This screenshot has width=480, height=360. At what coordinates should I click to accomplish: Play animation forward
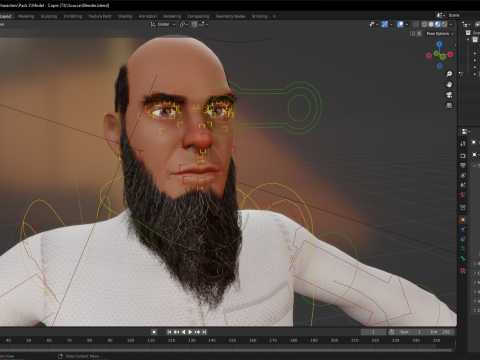click(190, 332)
